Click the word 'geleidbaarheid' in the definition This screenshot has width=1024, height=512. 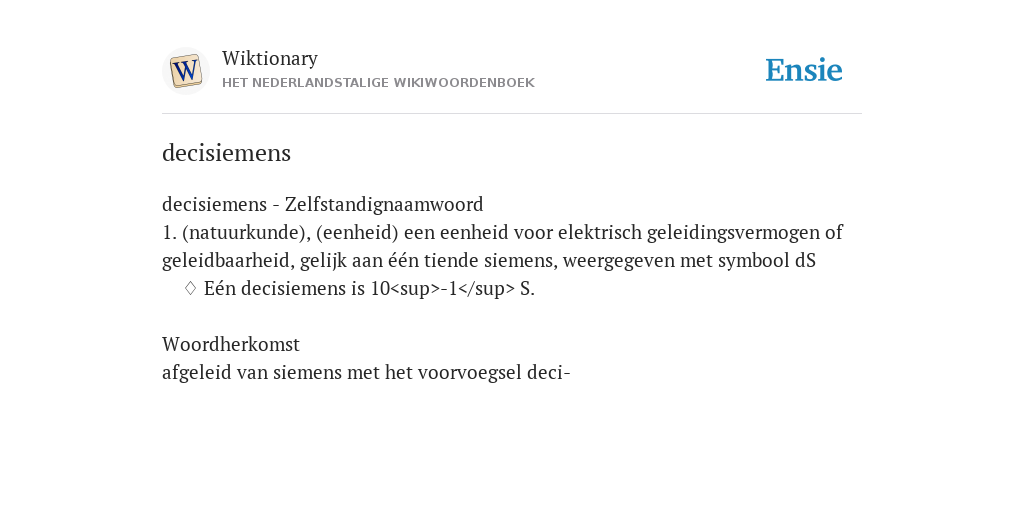(x=229, y=261)
